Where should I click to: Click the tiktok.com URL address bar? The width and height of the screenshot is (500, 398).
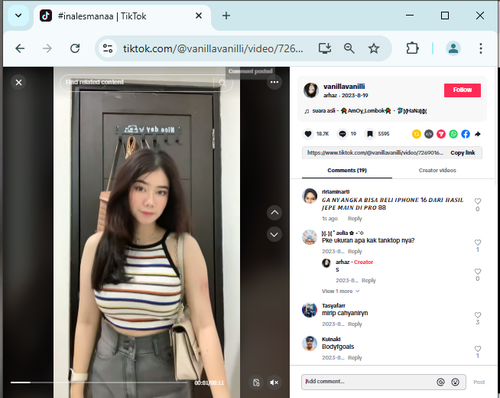coord(213,49)
